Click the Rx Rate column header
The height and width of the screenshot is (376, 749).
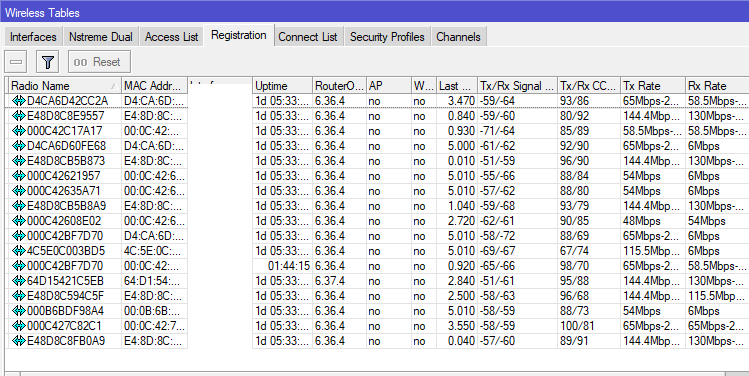tap(717, 86)
